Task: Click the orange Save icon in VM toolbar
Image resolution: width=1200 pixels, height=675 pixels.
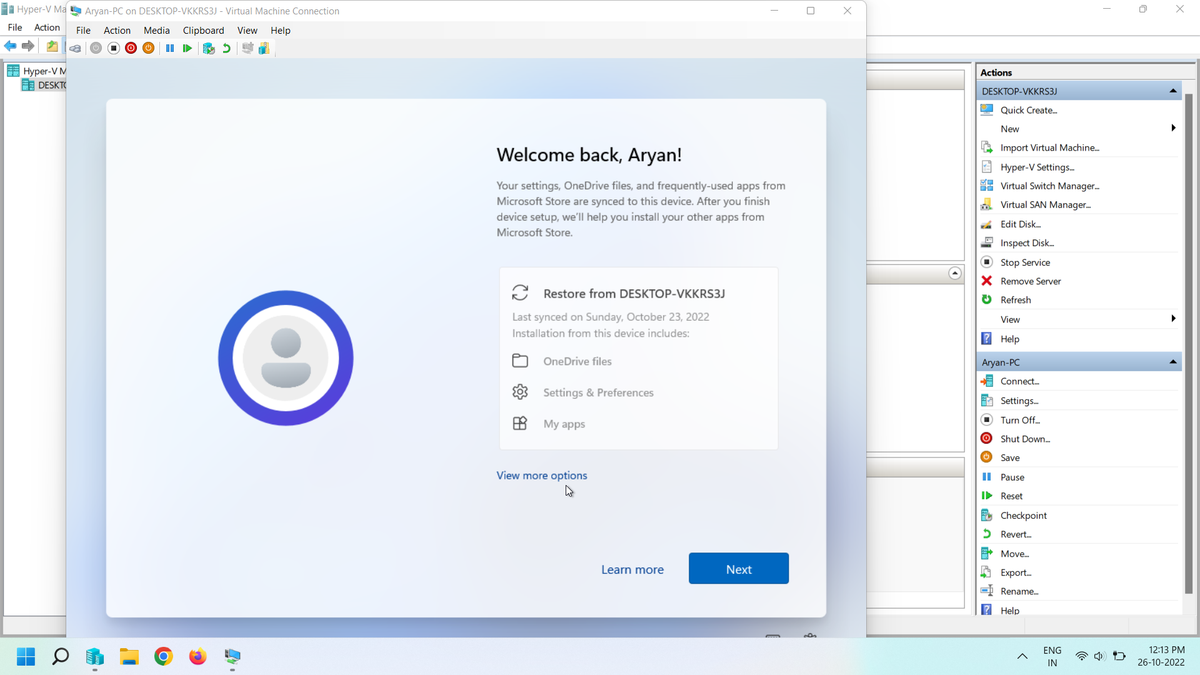Action: [149, 48]
